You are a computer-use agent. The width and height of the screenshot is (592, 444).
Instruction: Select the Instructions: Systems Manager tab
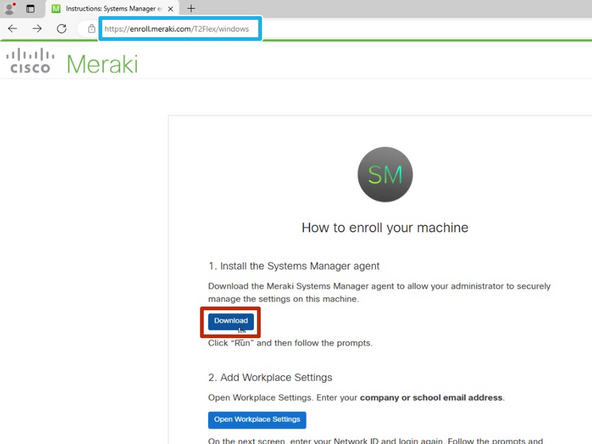tap(113, 9)
